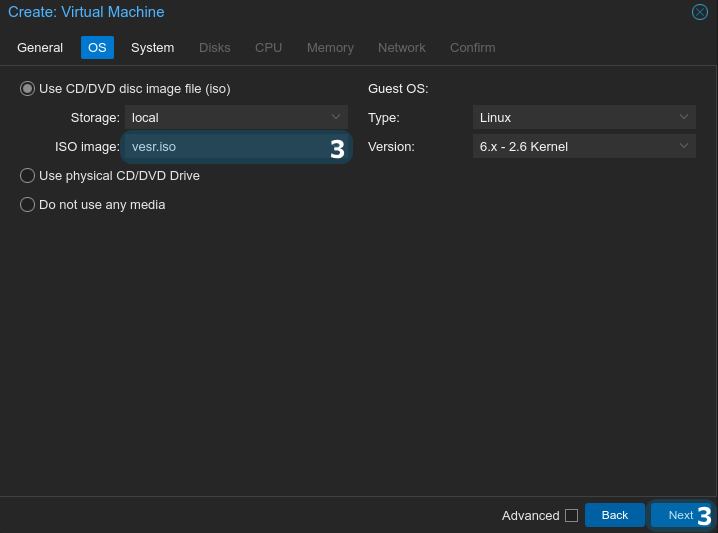Open the Memory tab
Viewport: 718px width, 533px height.
tap(330, 48)
